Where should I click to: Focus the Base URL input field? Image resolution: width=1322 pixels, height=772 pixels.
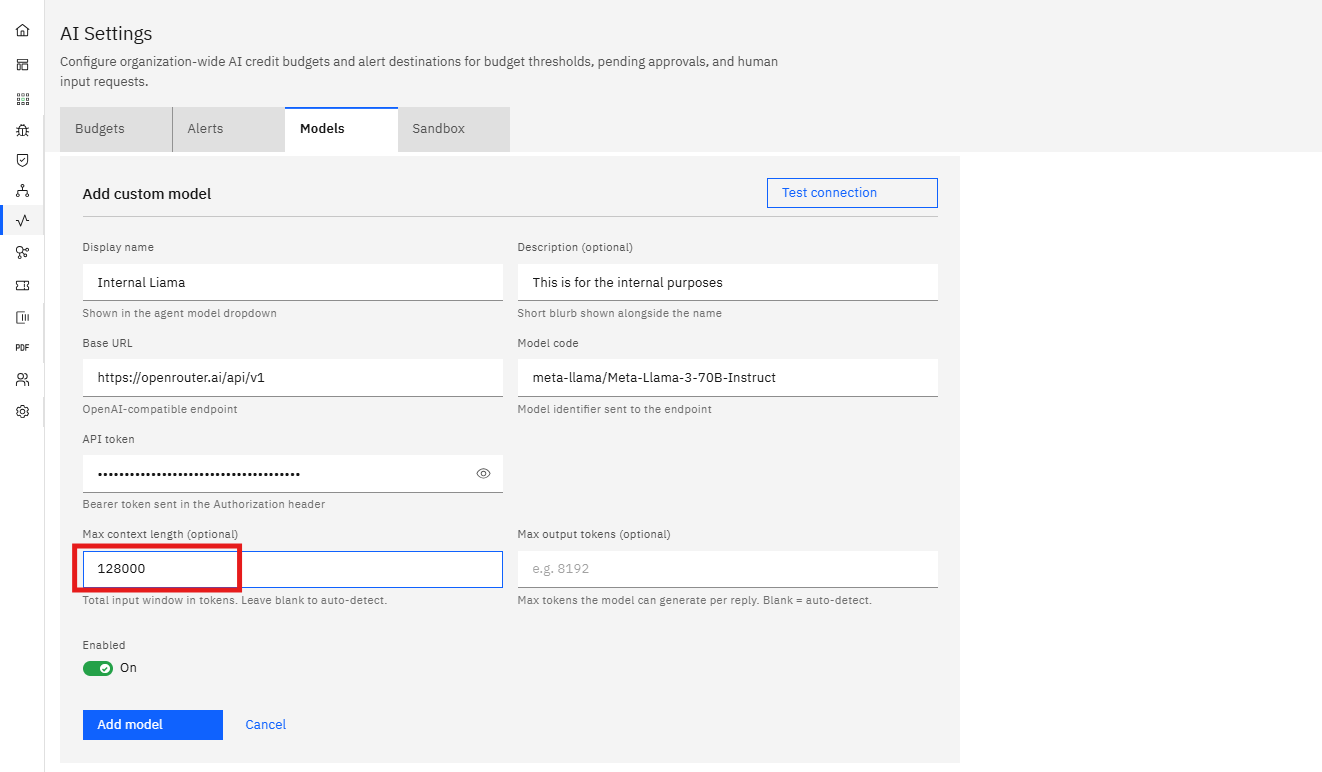[x=293, y=378]
